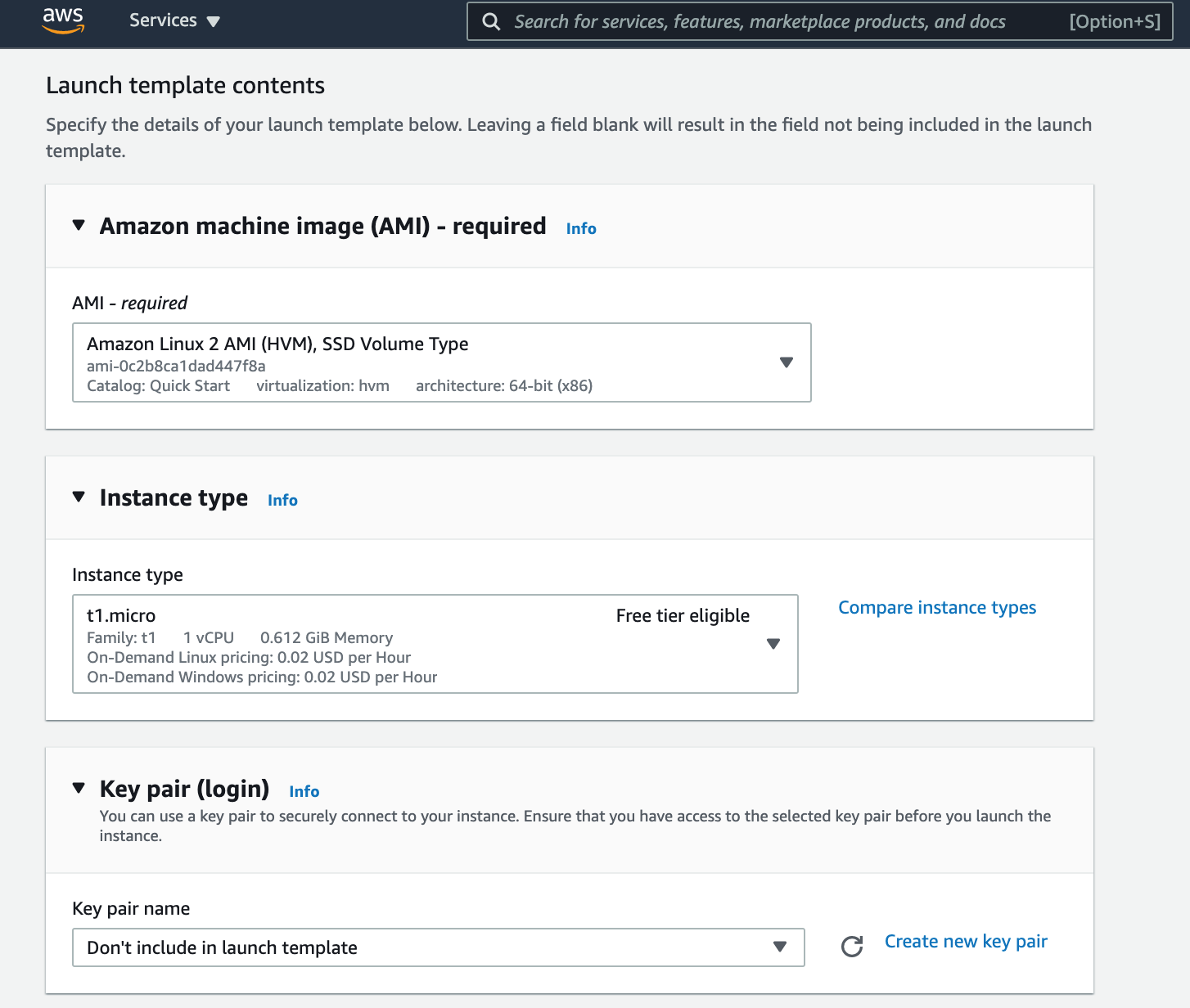This screenshot has height=1008, width=1190.
Task: Open Info link for Amazon machine image
Action: tap(581, 229)
